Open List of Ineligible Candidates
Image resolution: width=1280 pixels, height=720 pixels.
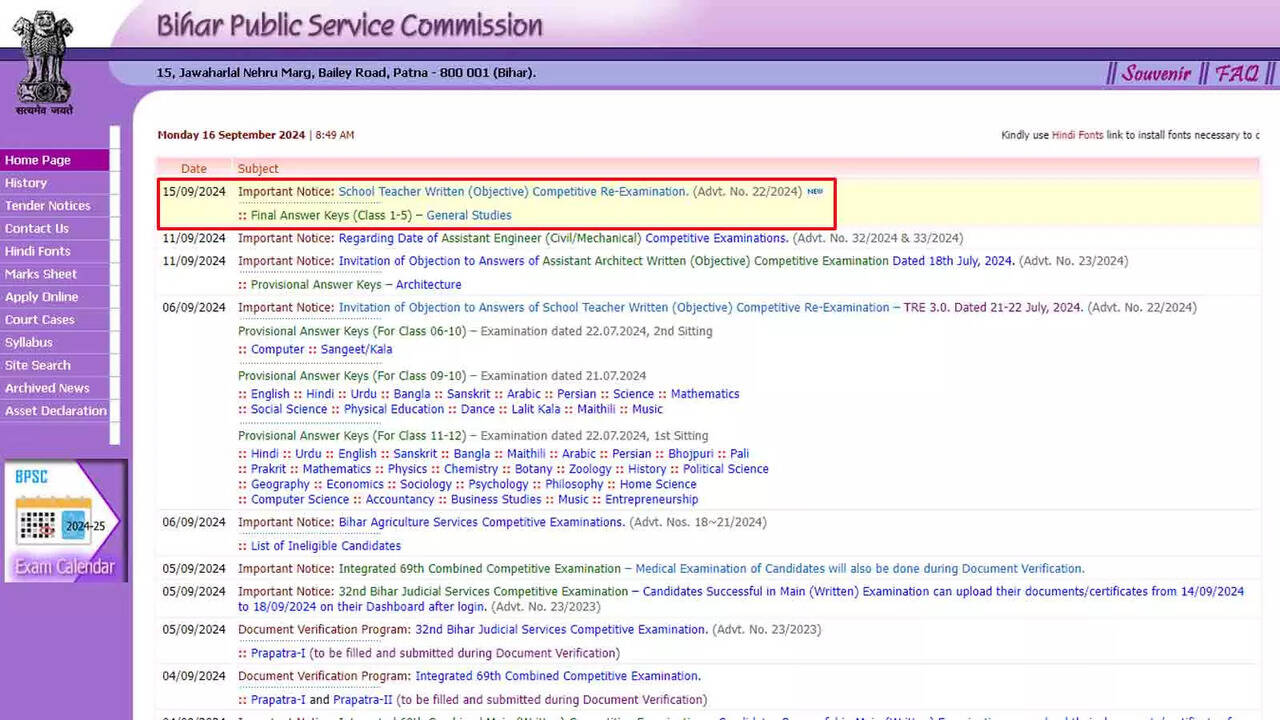coord(326,546)
